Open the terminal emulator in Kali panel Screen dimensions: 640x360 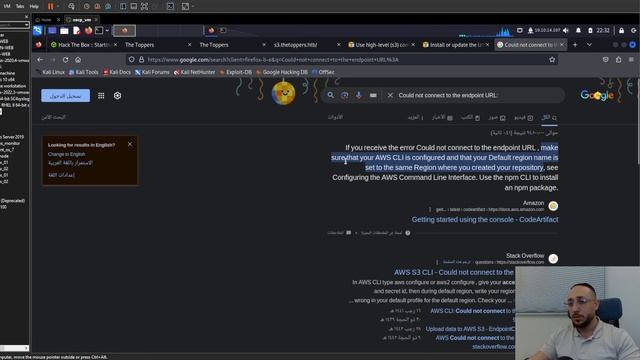click(99, 31)
